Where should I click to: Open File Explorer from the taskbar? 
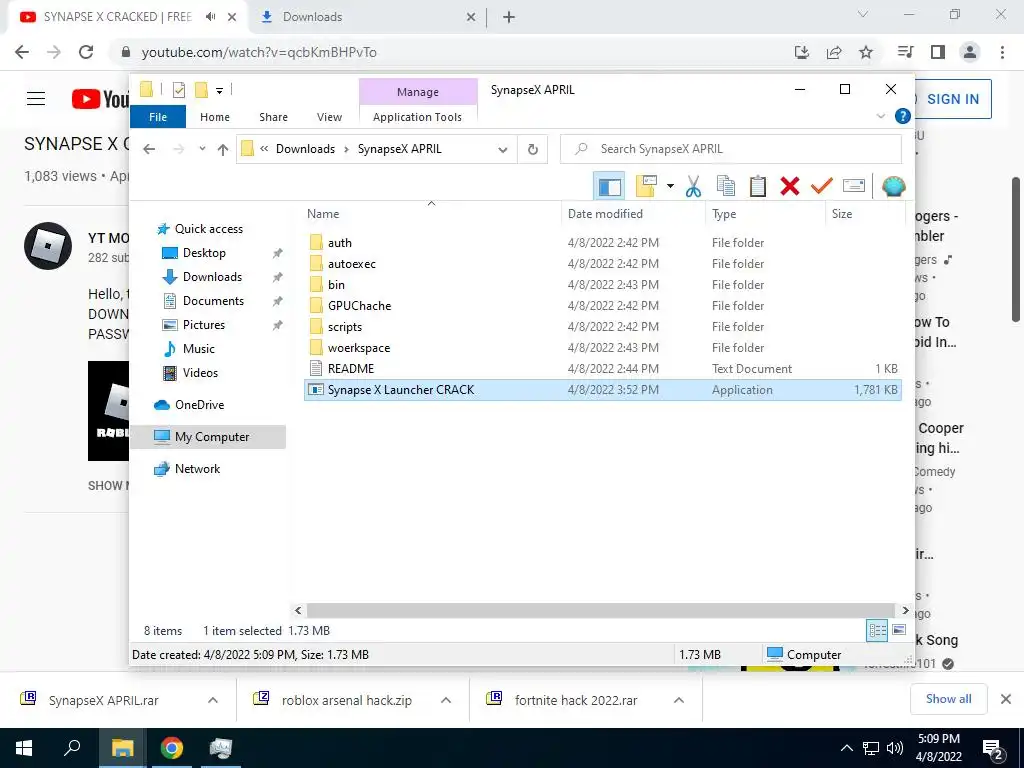point(122,748)
